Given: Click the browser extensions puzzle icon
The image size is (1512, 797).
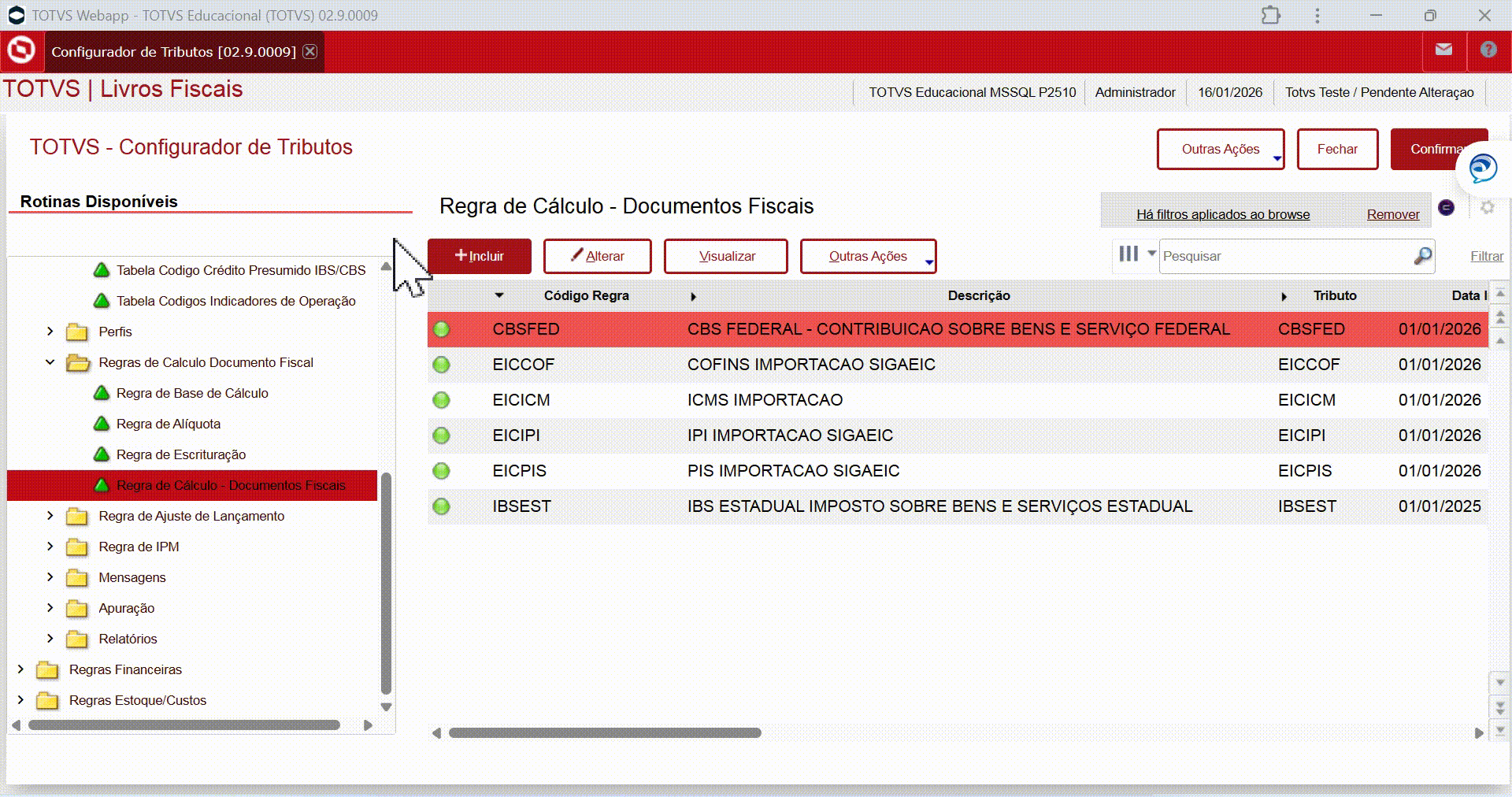Looking at the screenshot, I should (x=1270, y=16).
